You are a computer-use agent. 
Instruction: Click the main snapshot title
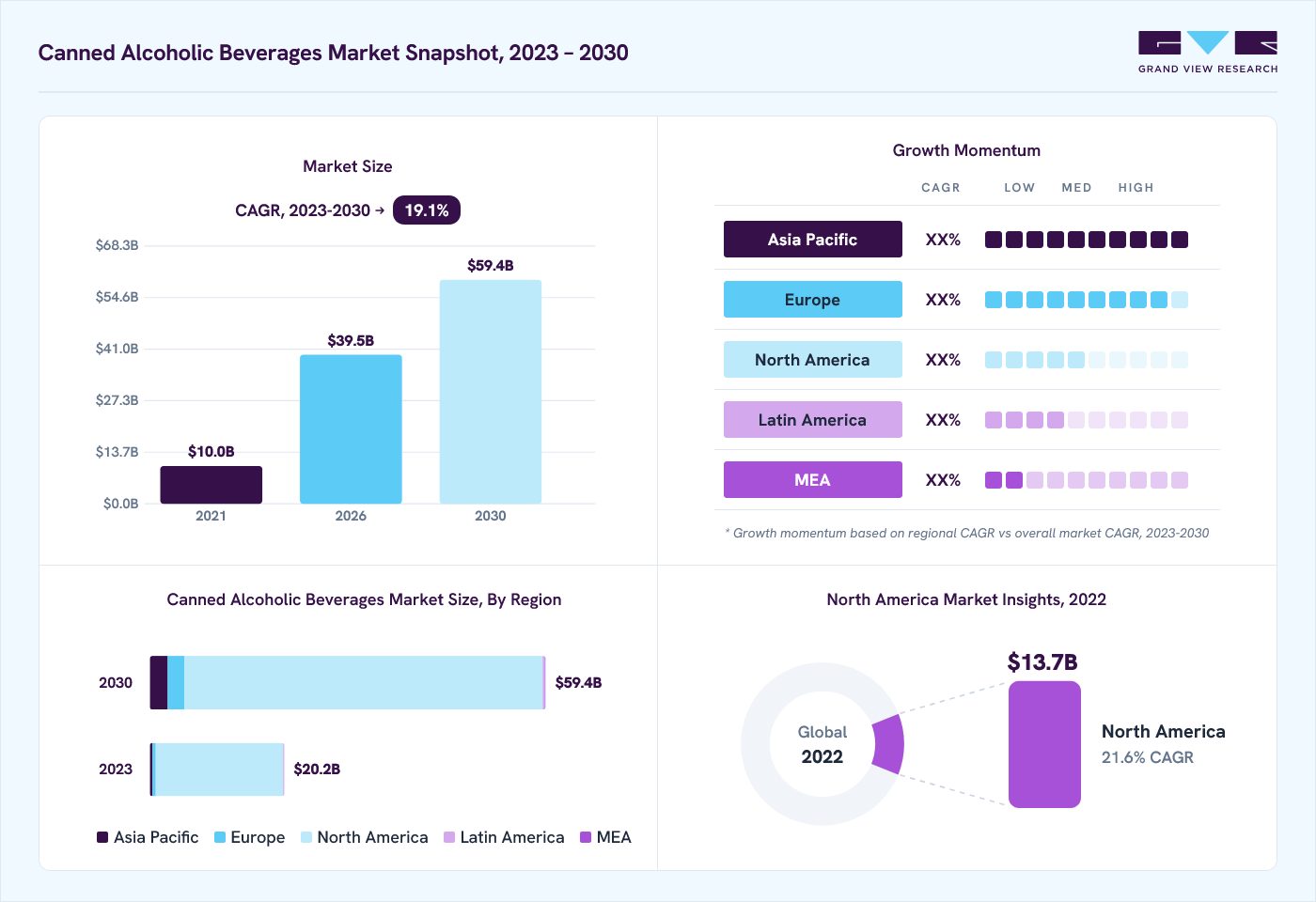pyautogui.click(x=334, y=53)
